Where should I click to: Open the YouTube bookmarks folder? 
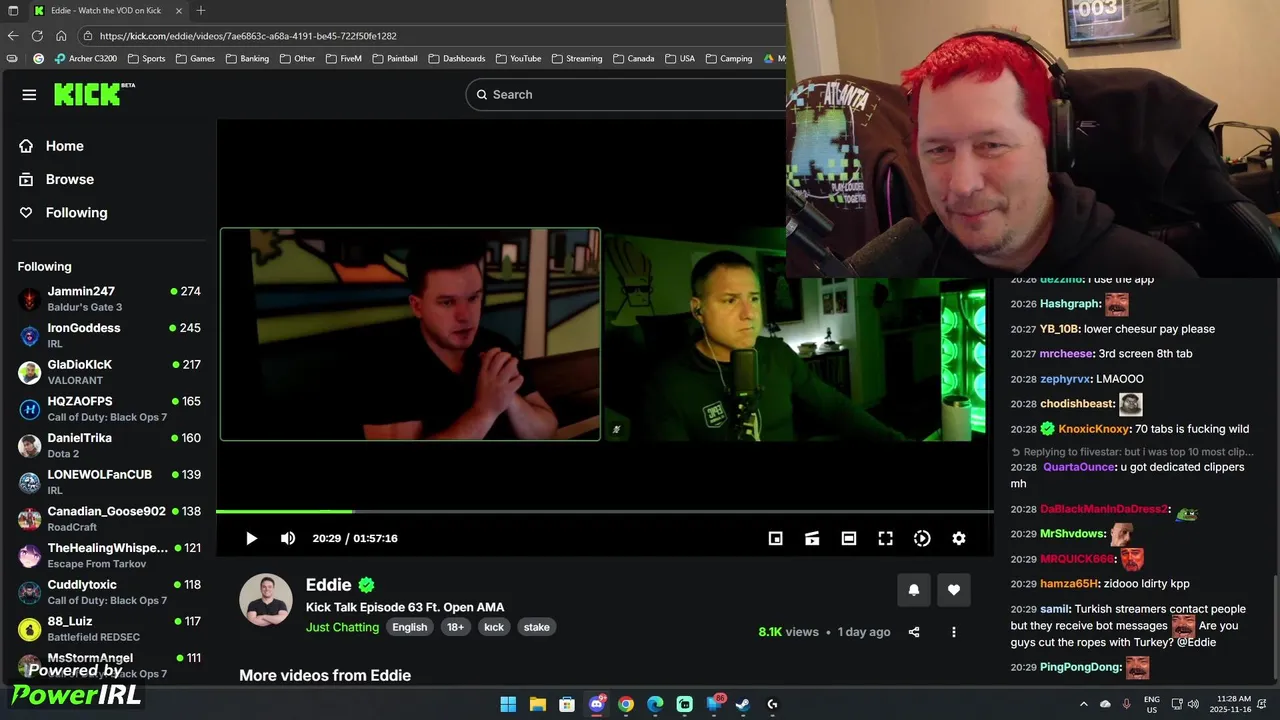[x=518, y=58]
